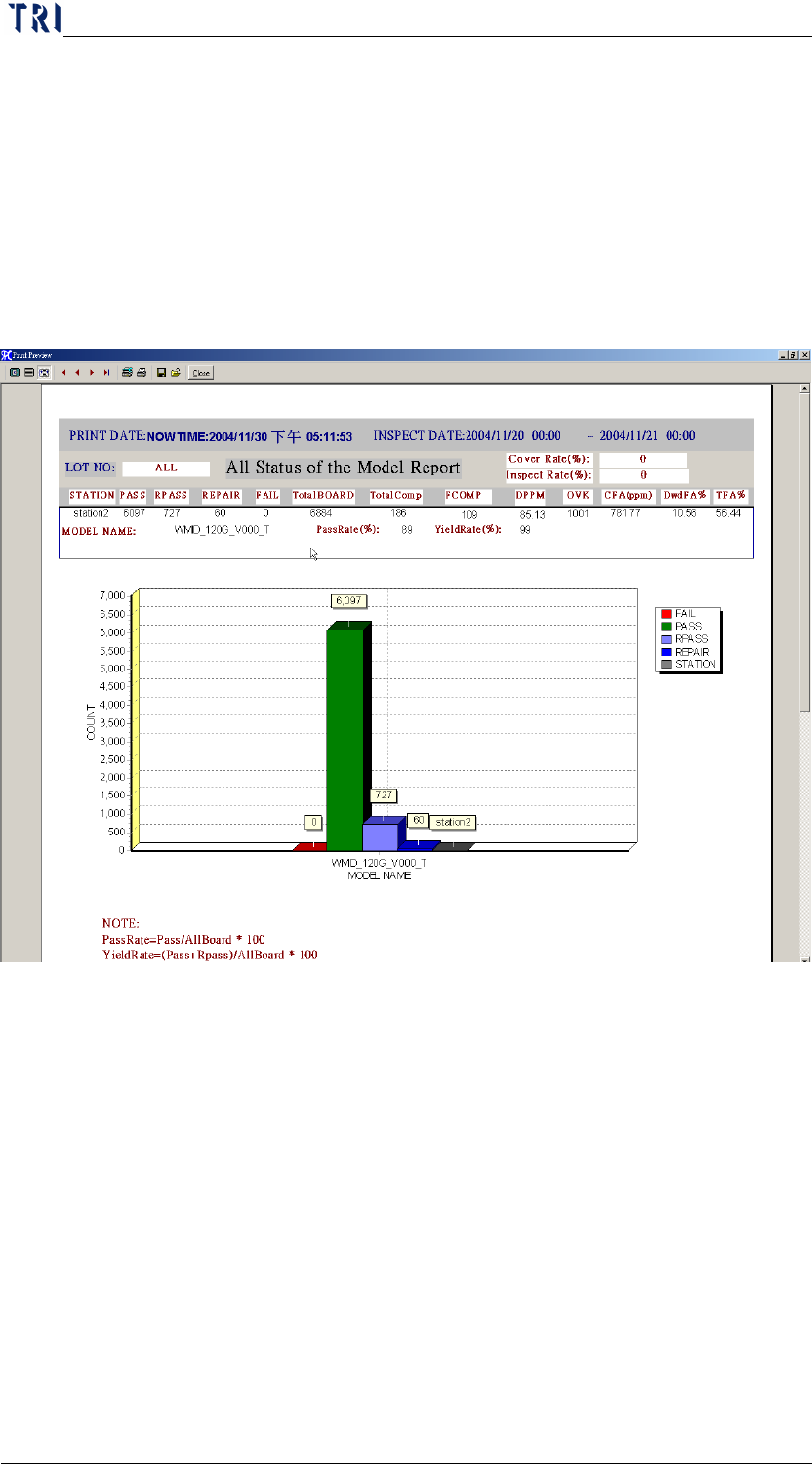Click the DwdFA% column header
812x1464 pixels.
684,496
